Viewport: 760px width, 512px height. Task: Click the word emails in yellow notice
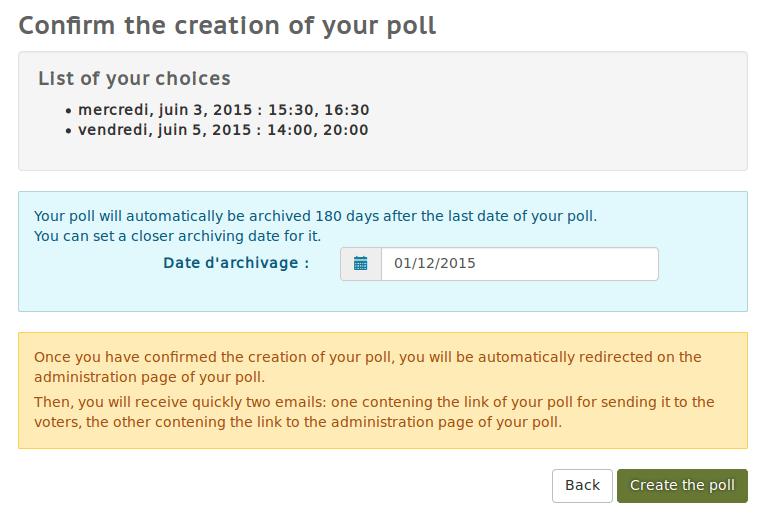pyautogui.click(x=300, y=402)
